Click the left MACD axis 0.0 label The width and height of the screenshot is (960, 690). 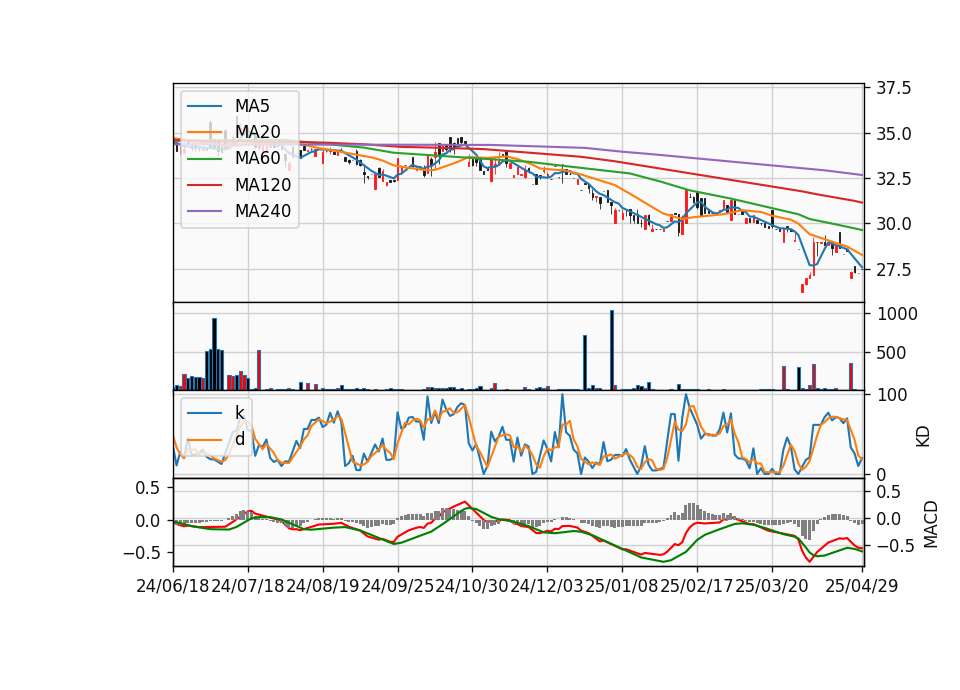[x=148, y=521]
